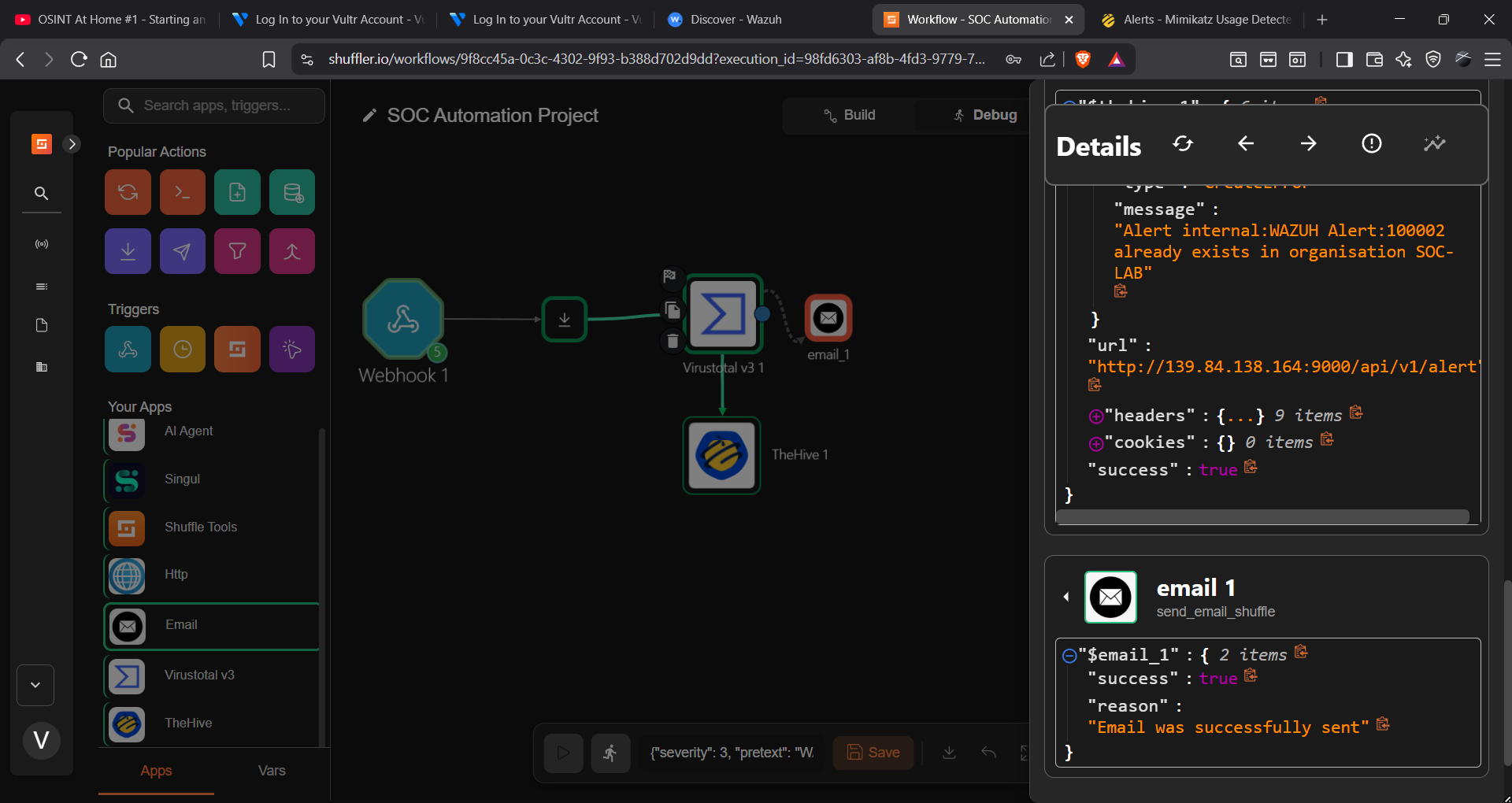Select the email_1 node on canvas
1512x803 pixels.
pos(828,318)
